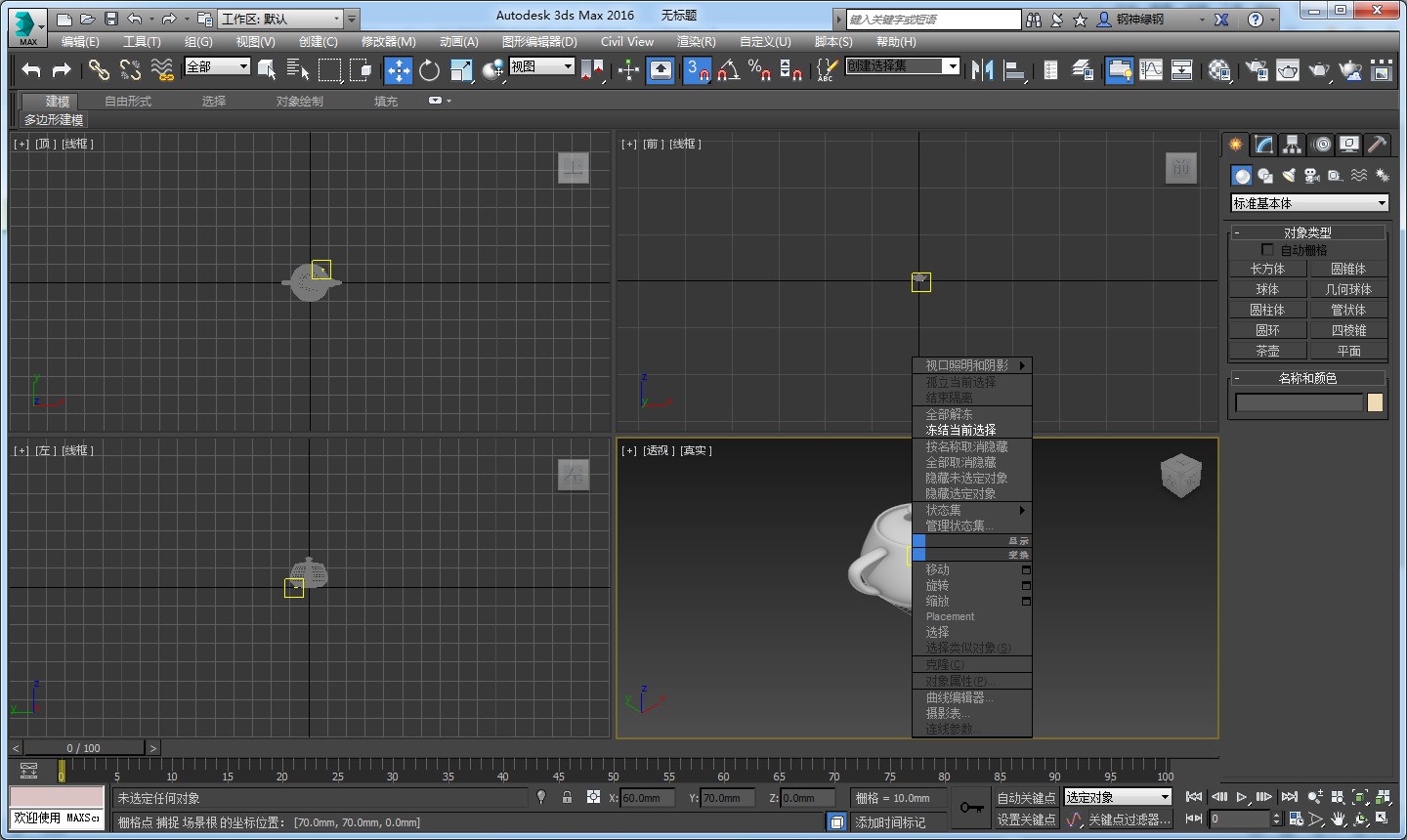Viewport: 1407px width, 840px height.
Task: Open Render Setup teapot icon
Action: pos(1257,69)
